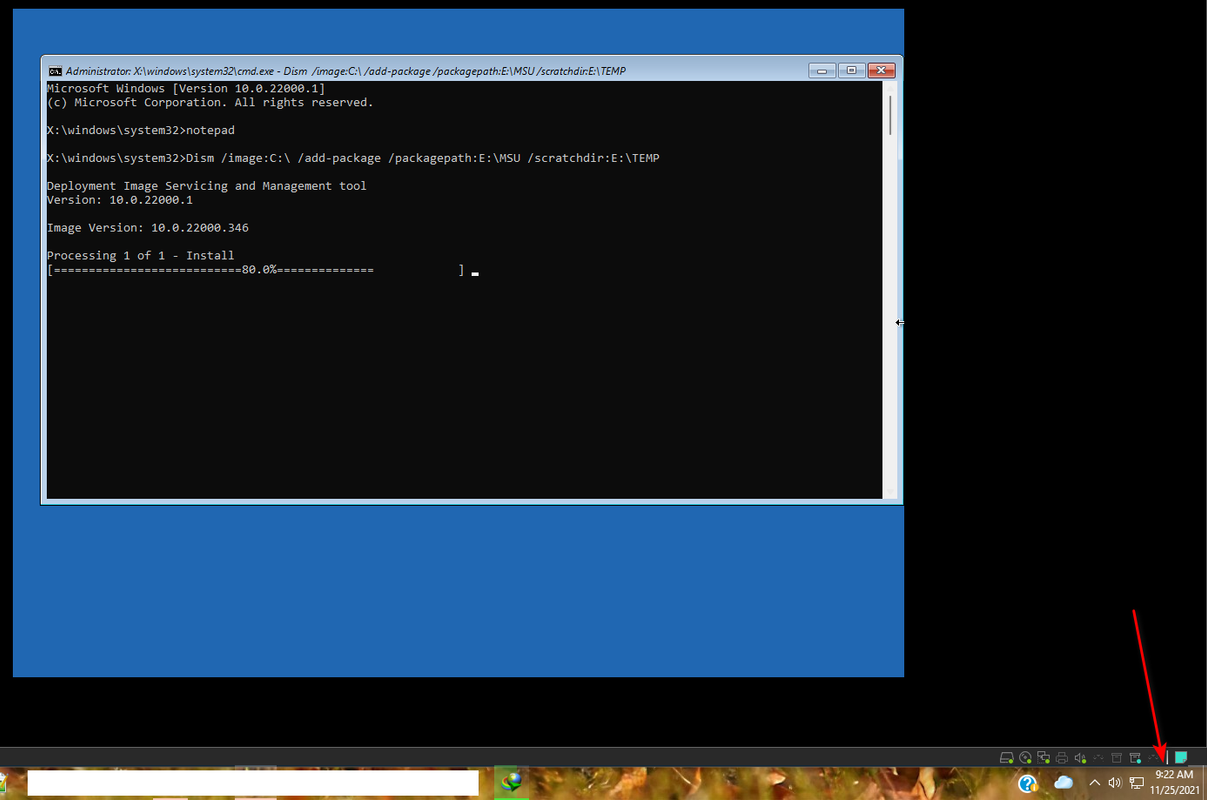Click the 'X:\windows\system32>notepad' line

pyautogui.click(x=141, y=130)
